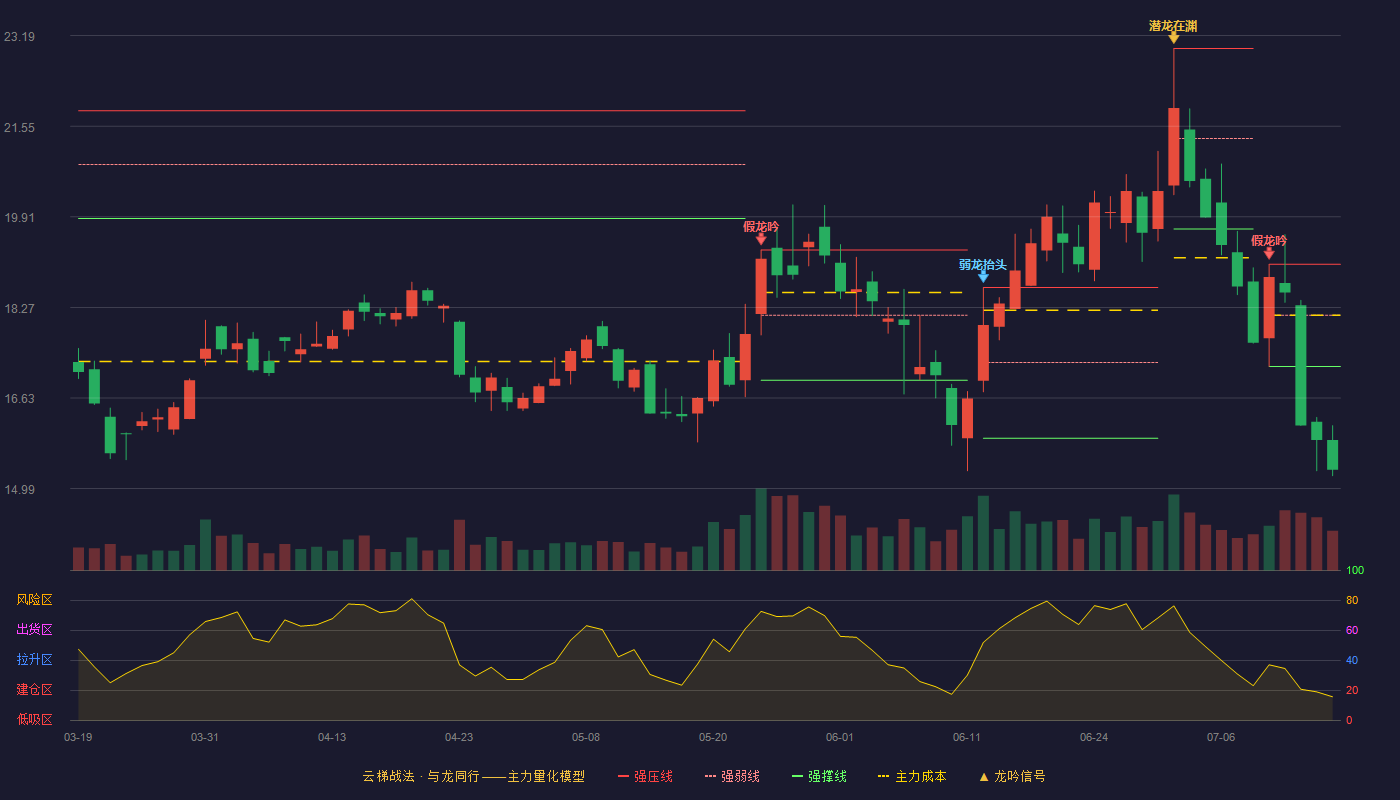The image size is (1400, 800).
Task: Click the 出货区 zone label
Action: coord(34,630)
